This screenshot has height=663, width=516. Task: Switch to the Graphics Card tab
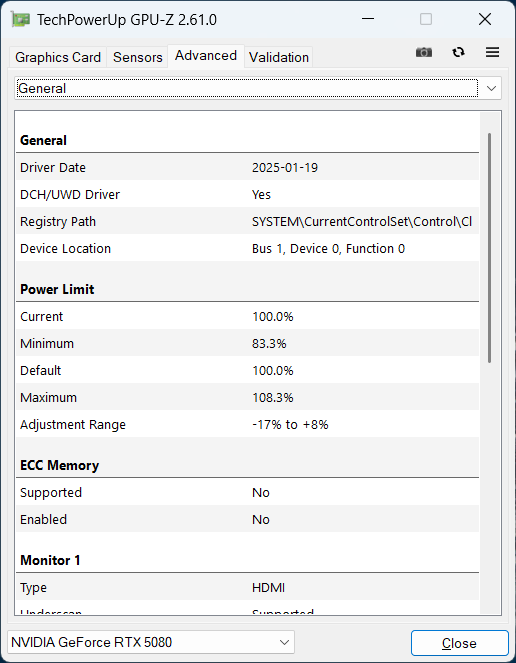click(58, 57)
